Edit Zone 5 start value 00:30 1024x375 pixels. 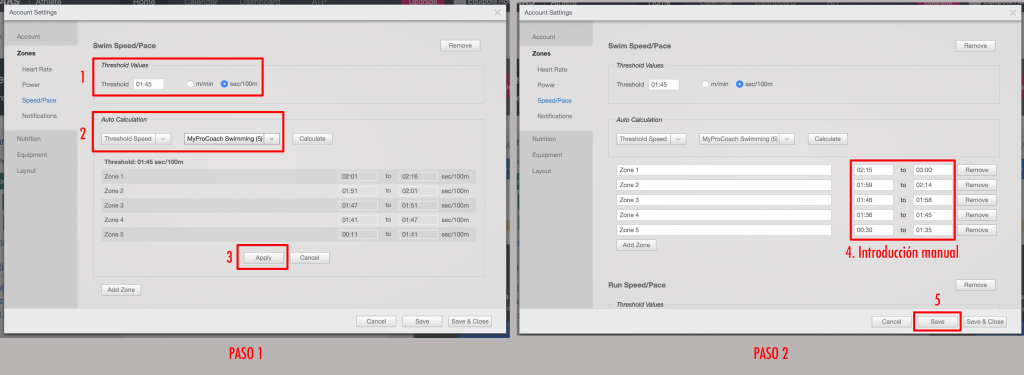[874, 230]
